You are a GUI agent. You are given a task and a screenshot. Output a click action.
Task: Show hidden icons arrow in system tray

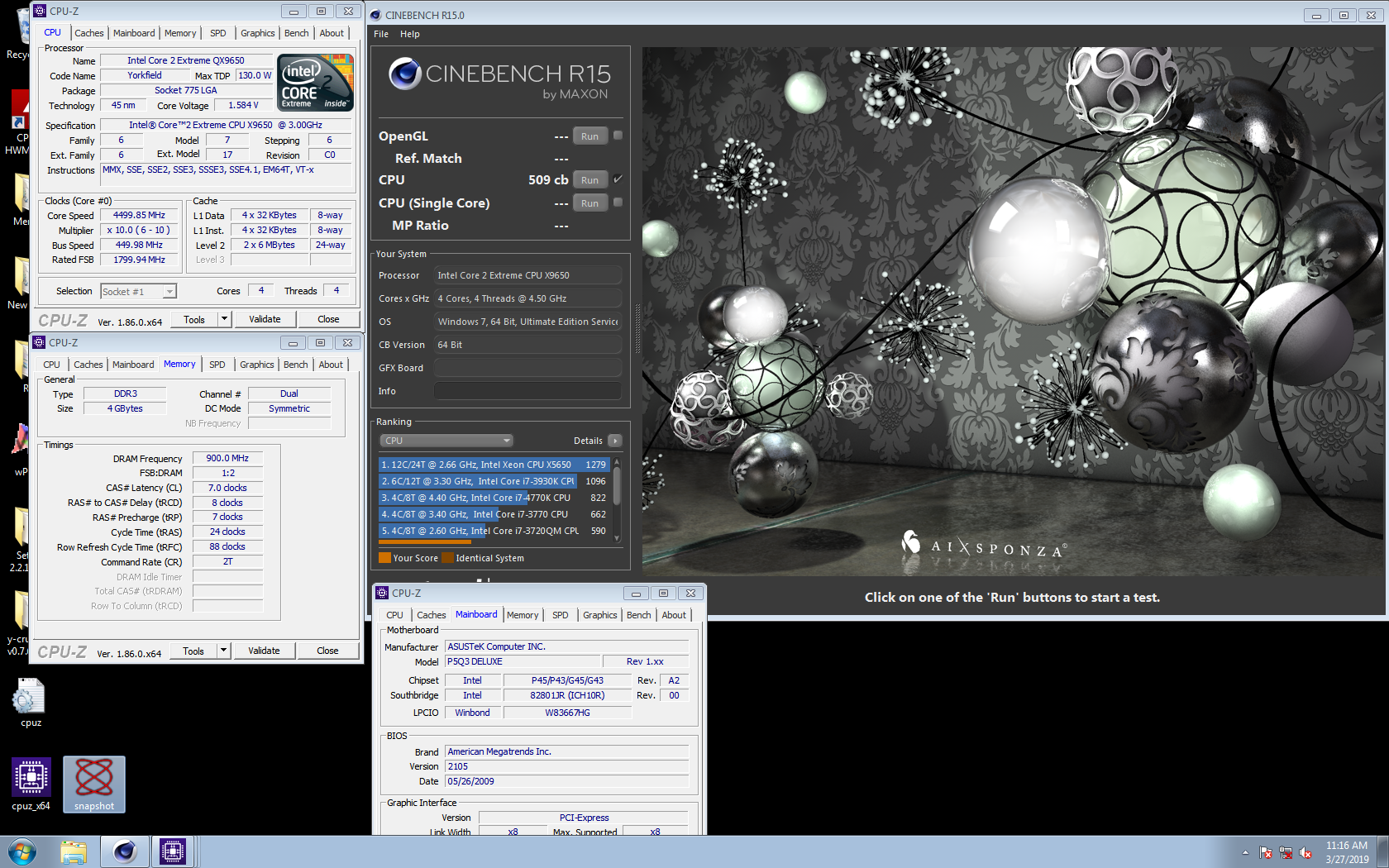click(x=1245, y=852)
